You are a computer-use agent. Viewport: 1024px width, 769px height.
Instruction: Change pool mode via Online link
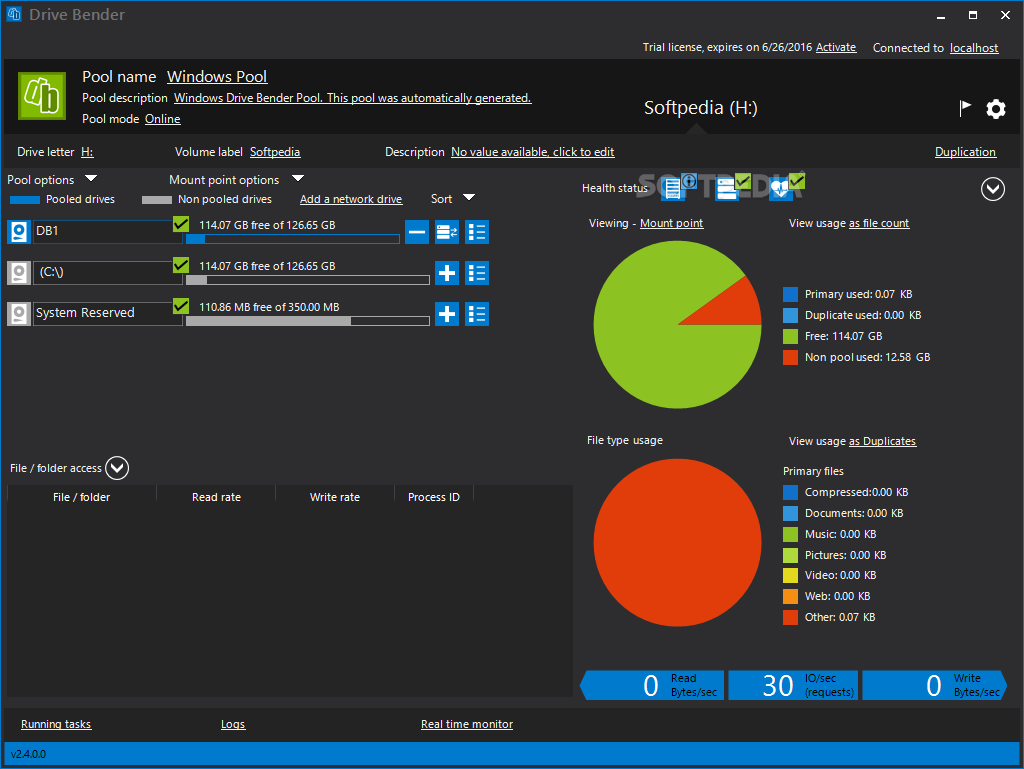163,119
